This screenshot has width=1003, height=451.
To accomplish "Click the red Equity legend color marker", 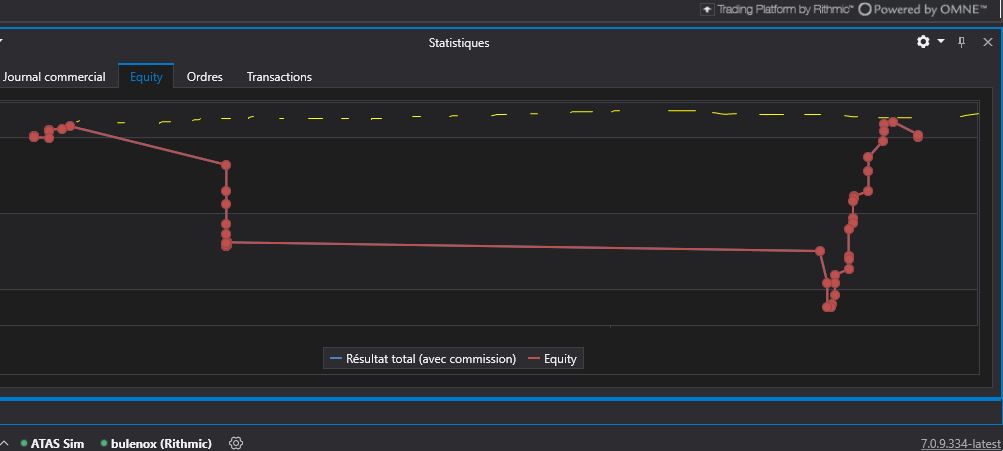I will pos(533,359).
